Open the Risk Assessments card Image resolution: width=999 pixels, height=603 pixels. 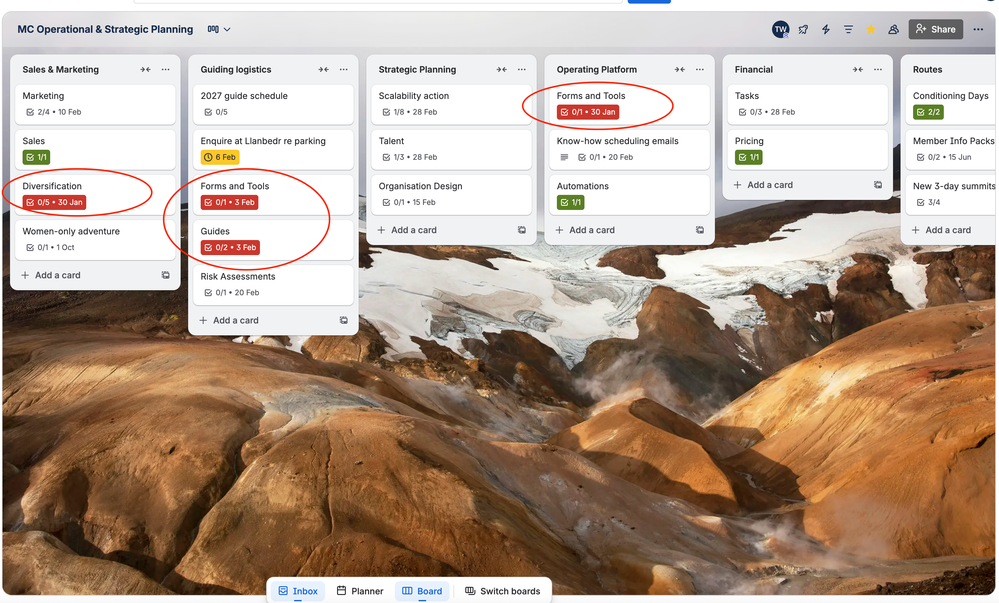[273, 285]
